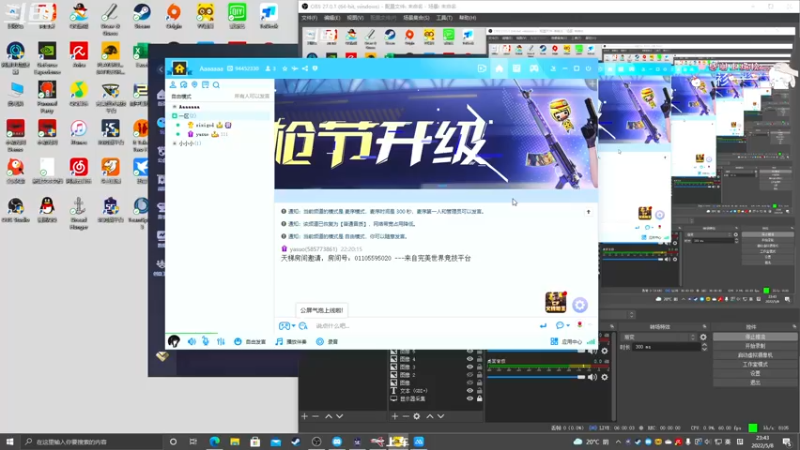This screenshot has height=450, width=800.
Task: Collapse the 一区 channel group
Action: point(174,116)
